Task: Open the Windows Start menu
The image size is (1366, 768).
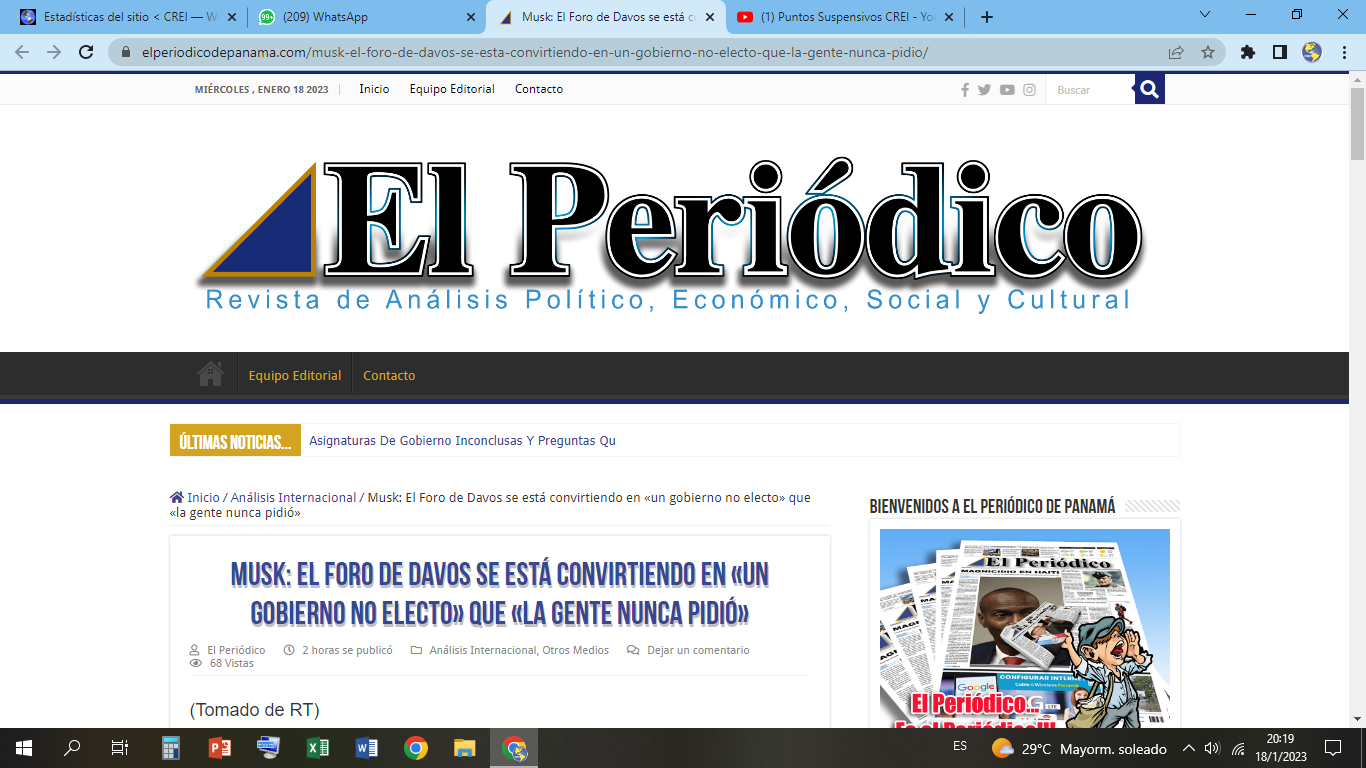Action: point(23,748)
